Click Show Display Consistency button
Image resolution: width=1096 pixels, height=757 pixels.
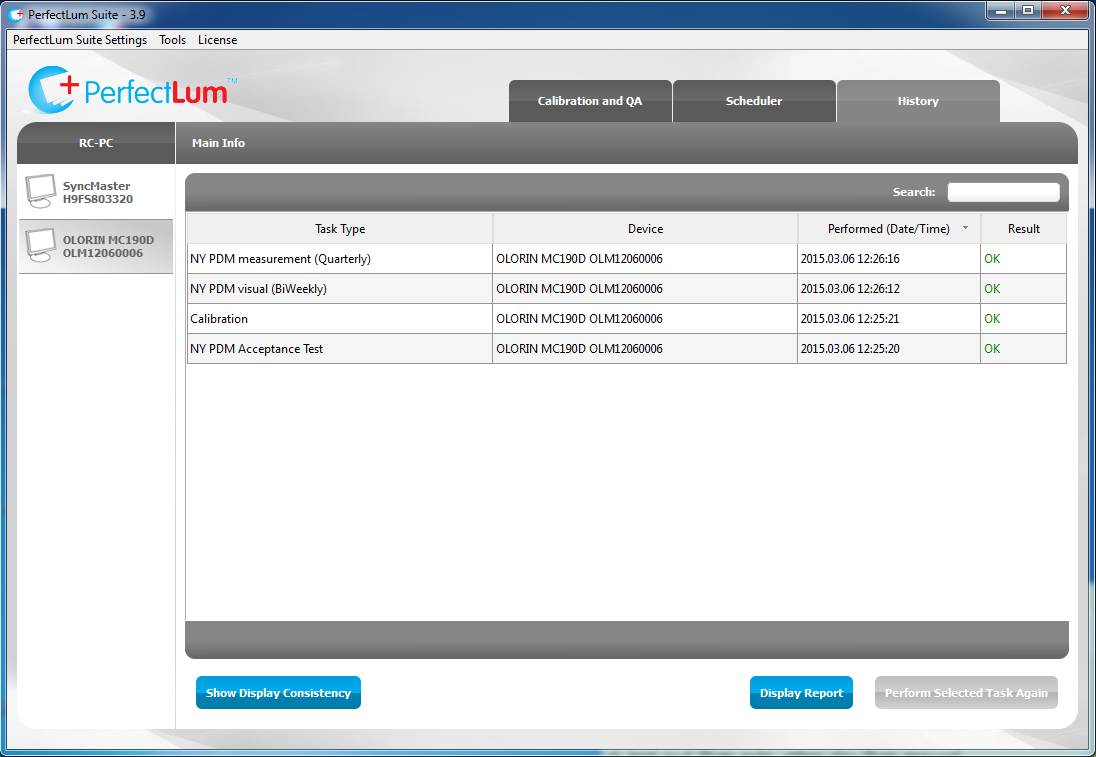coord(278,693)
